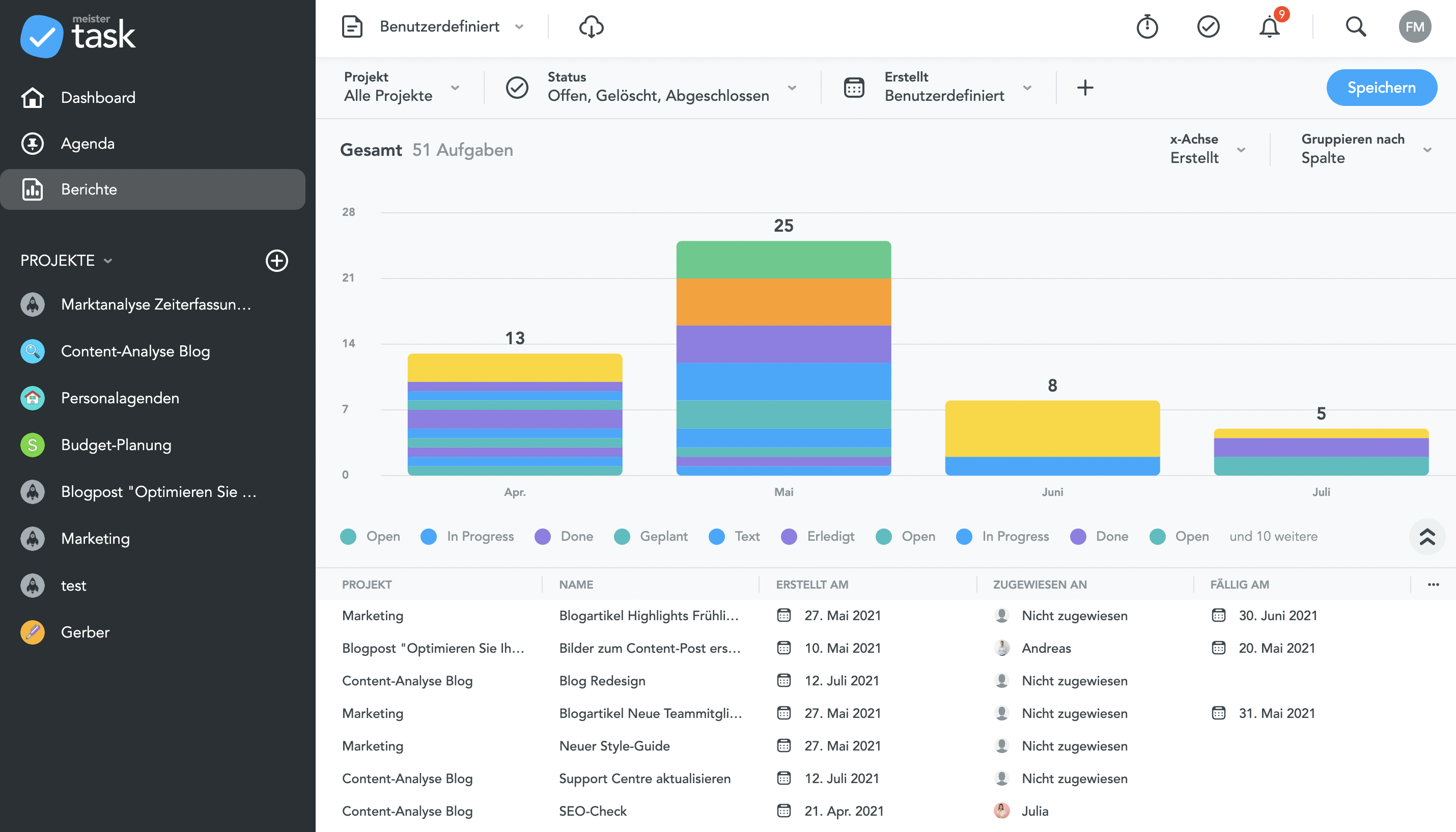Viewport: 1456px width, 832px height.
Task: Add a new project with plus icon
Action: 277,261
